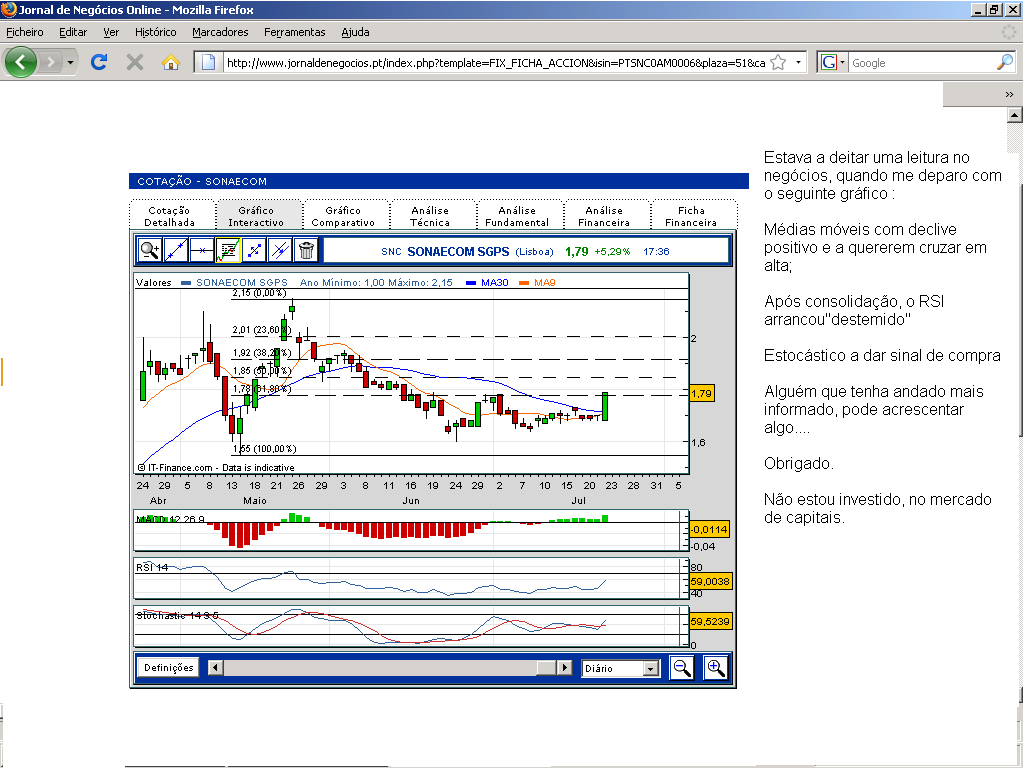
Task: Click the chart scroll left arrow
Action: click(x=216, y=667)
